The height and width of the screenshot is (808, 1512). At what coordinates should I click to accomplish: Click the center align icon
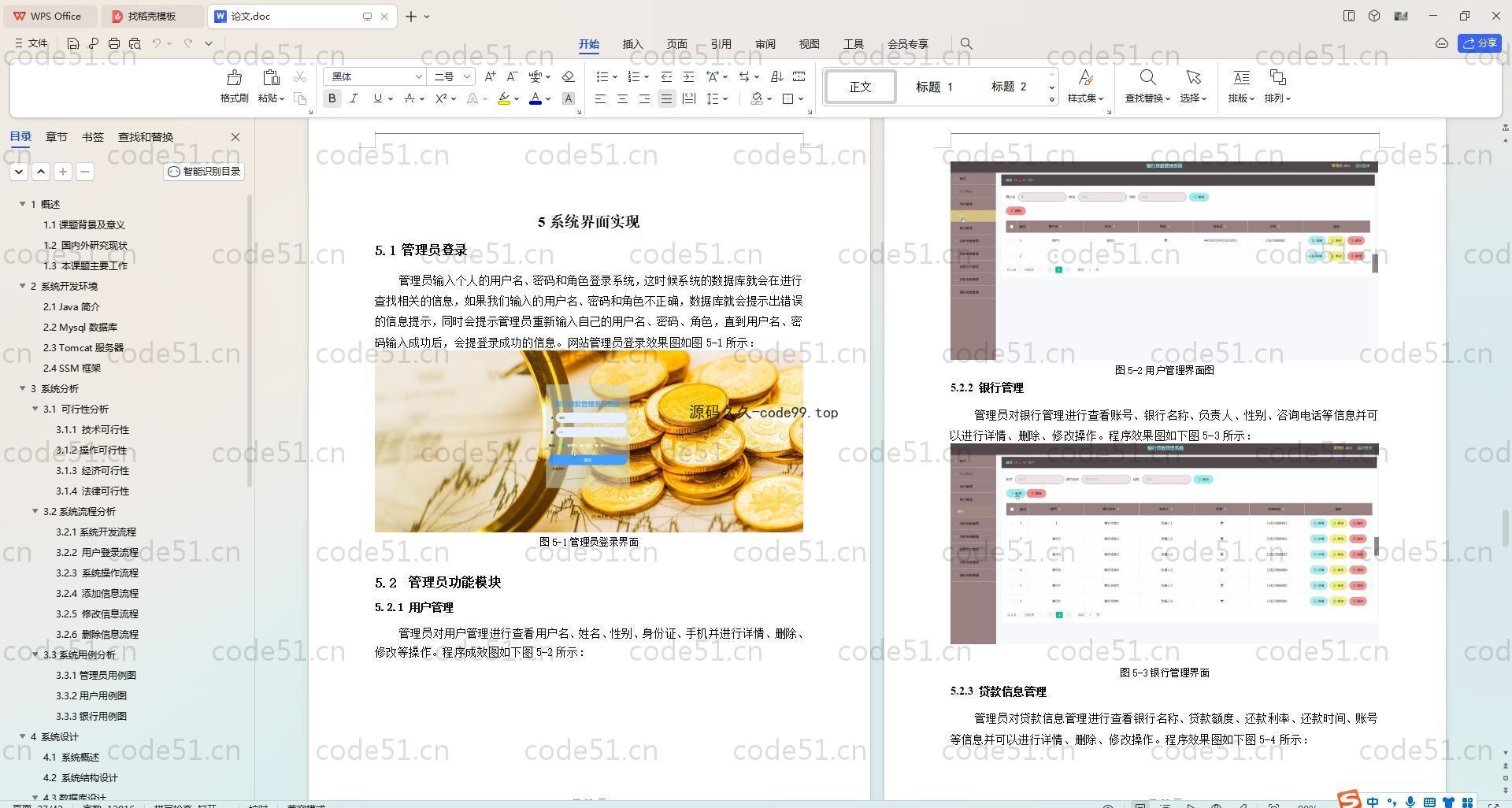point(622,98)
